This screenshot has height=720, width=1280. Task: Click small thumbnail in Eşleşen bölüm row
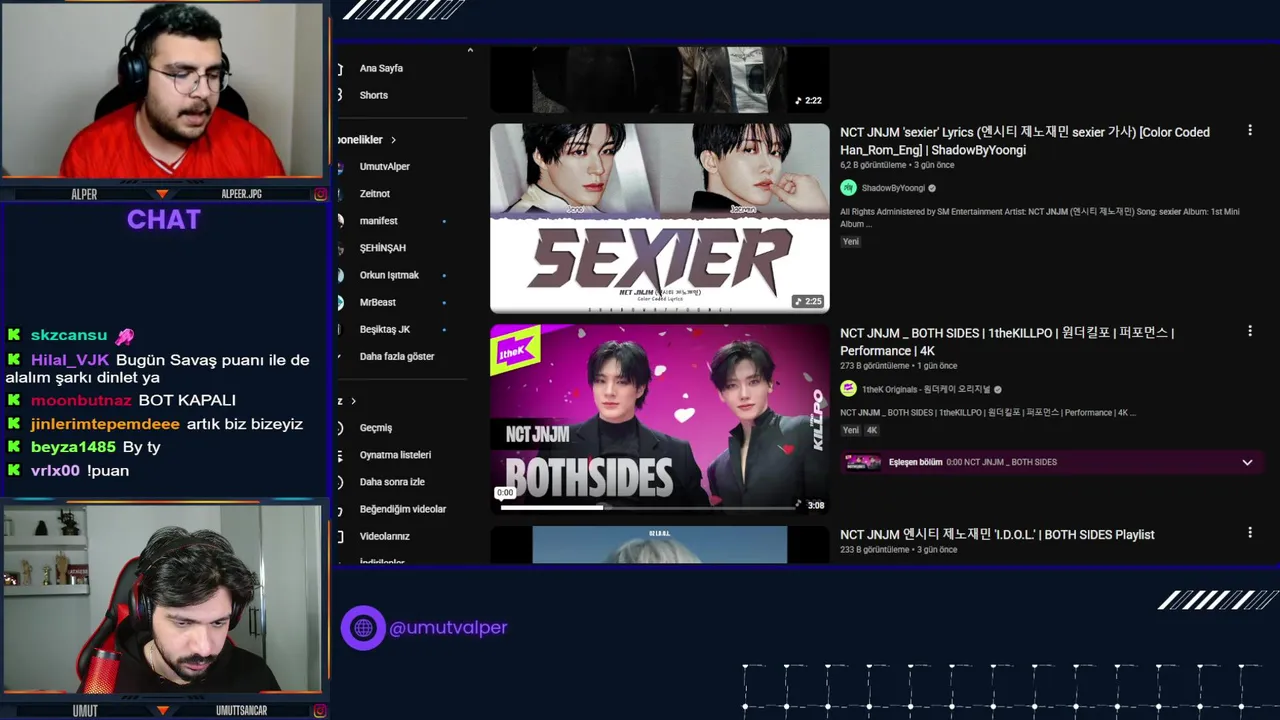coord(863,462)
